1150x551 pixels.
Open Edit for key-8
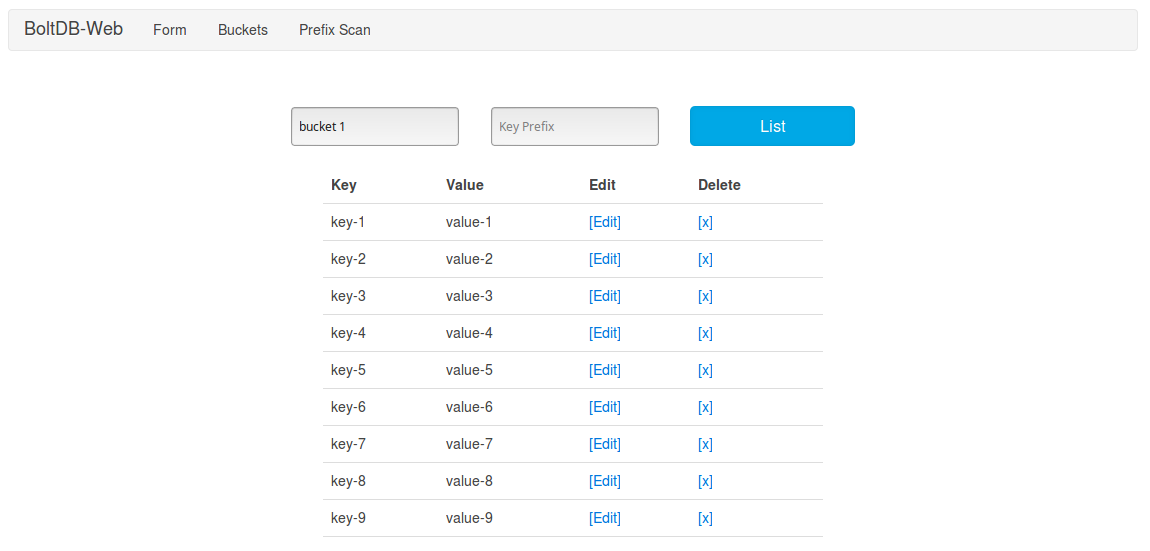(x=605, y=481)
